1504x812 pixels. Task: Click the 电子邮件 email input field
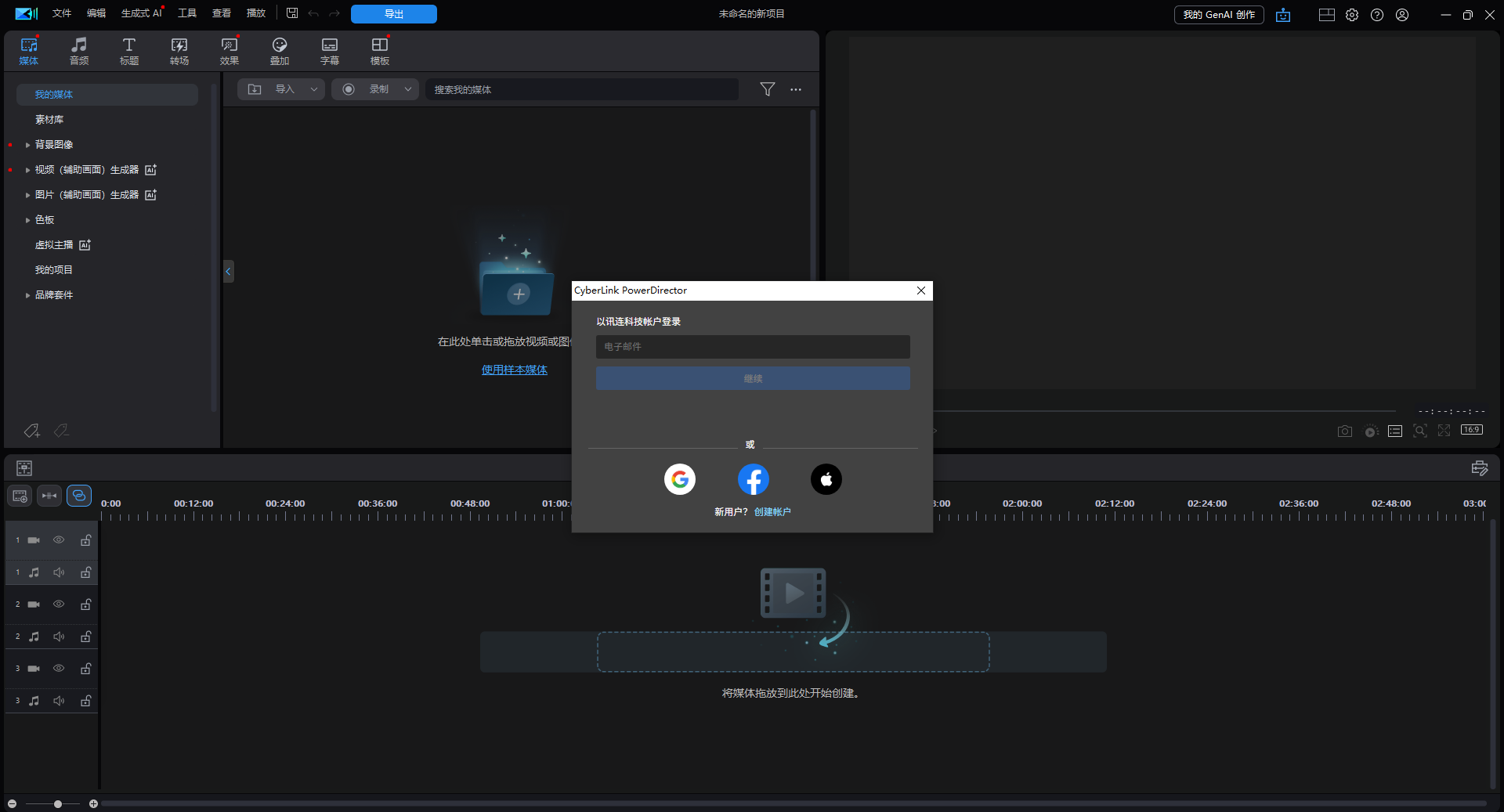[752, 347]
